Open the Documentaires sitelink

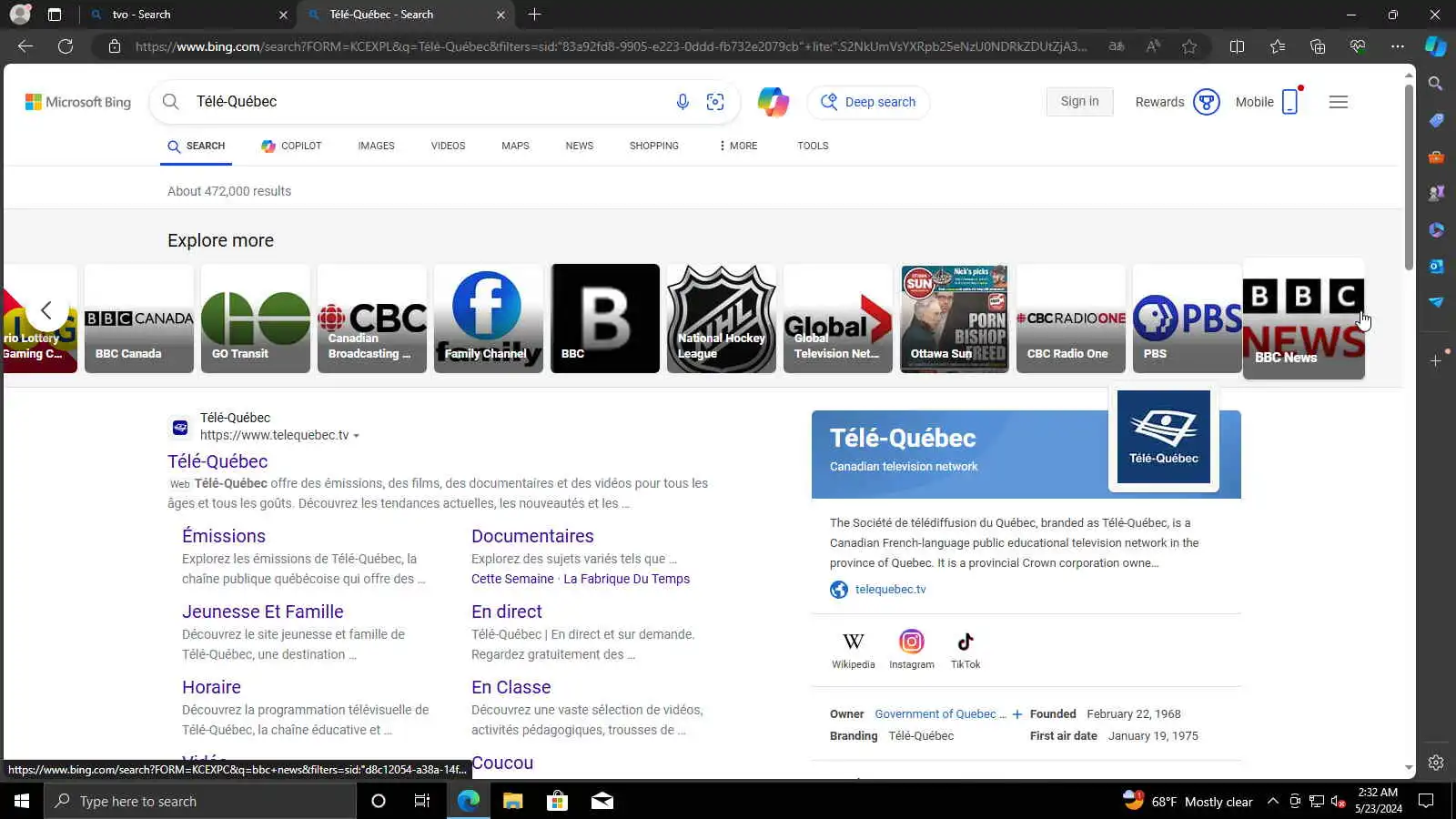[532, 536]
